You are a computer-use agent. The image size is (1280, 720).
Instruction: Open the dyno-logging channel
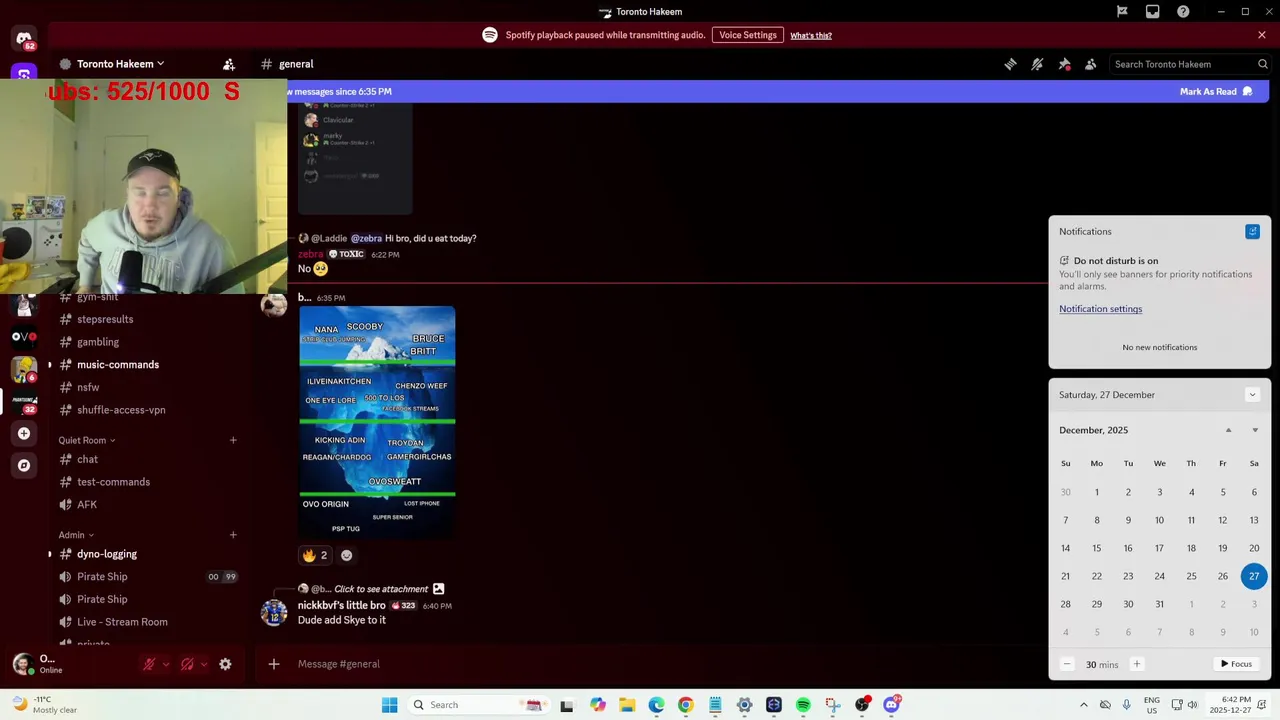coord(107,554)
